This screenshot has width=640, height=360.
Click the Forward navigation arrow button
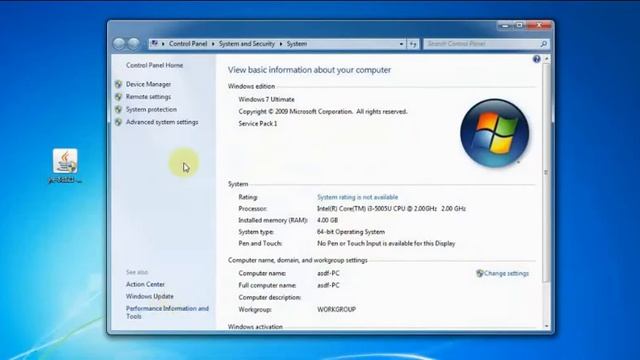click(133, 44)
